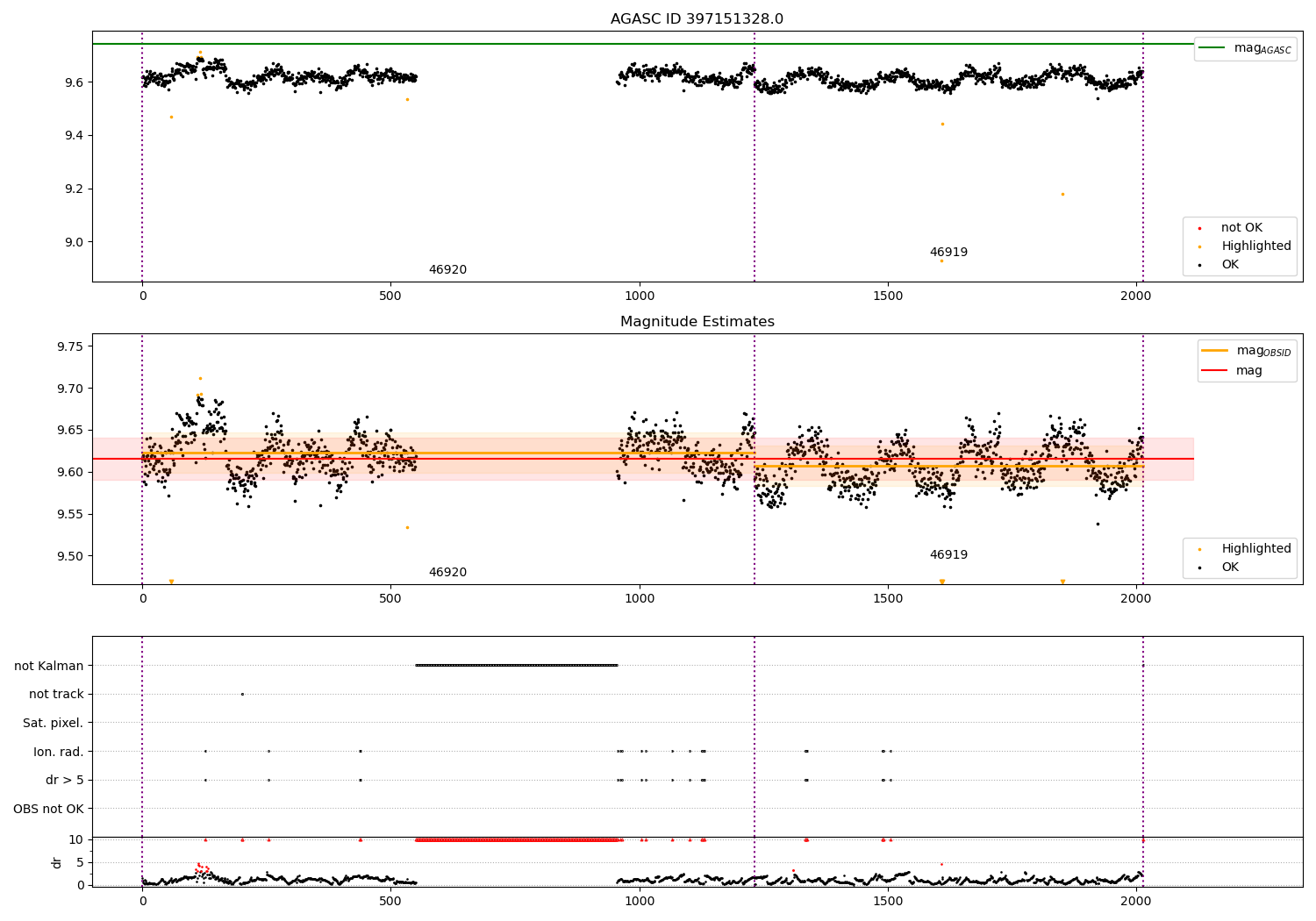Click the 2000 x-tick under the bottom plot

click(x=1136, y=902)
